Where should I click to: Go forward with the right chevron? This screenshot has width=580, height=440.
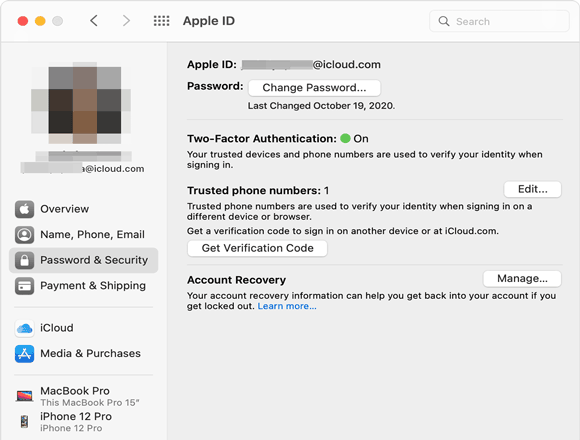[127, 21]
